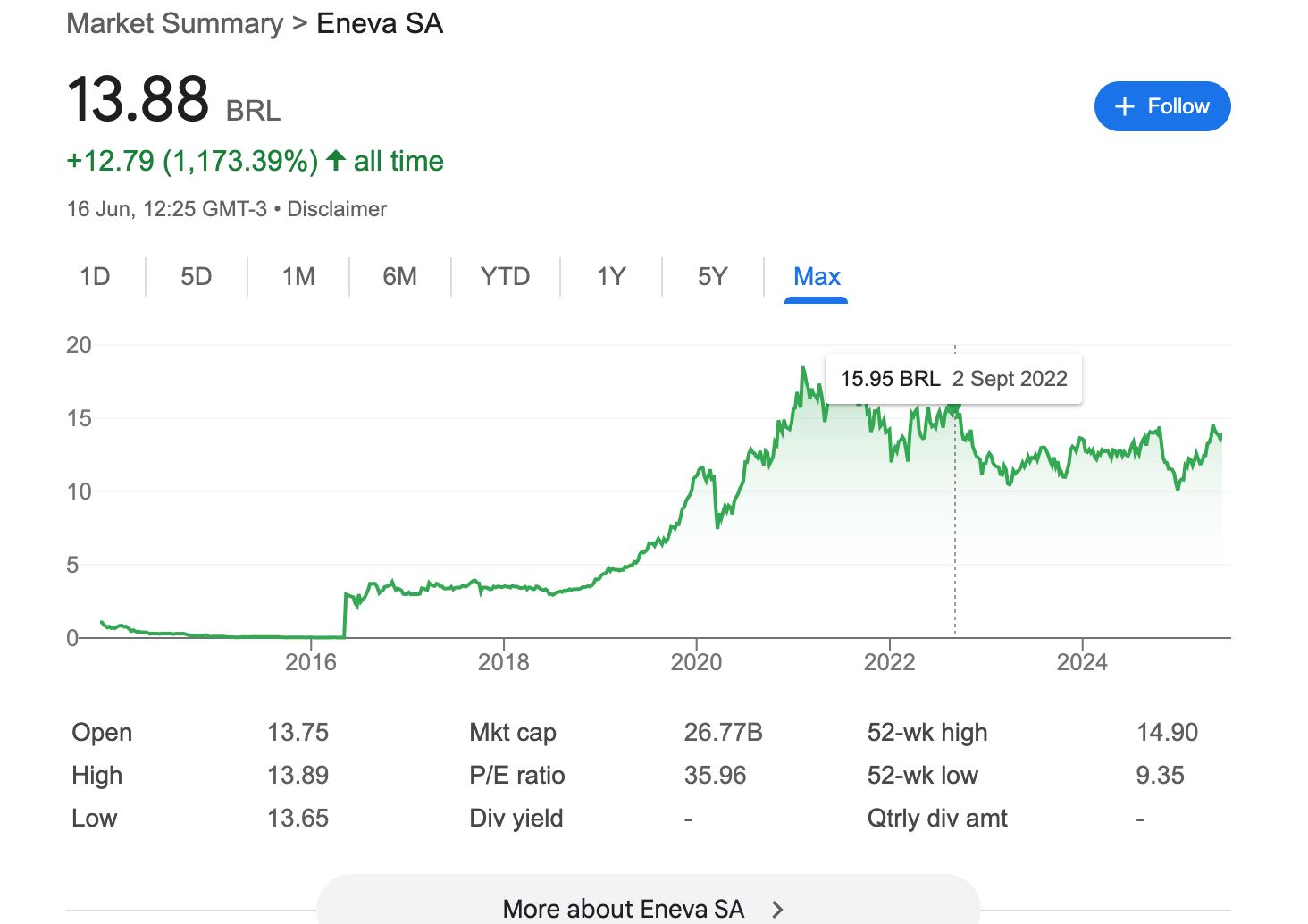Click the Open value 13.75
Viewport: 1308px width, 924px height.
298,733
